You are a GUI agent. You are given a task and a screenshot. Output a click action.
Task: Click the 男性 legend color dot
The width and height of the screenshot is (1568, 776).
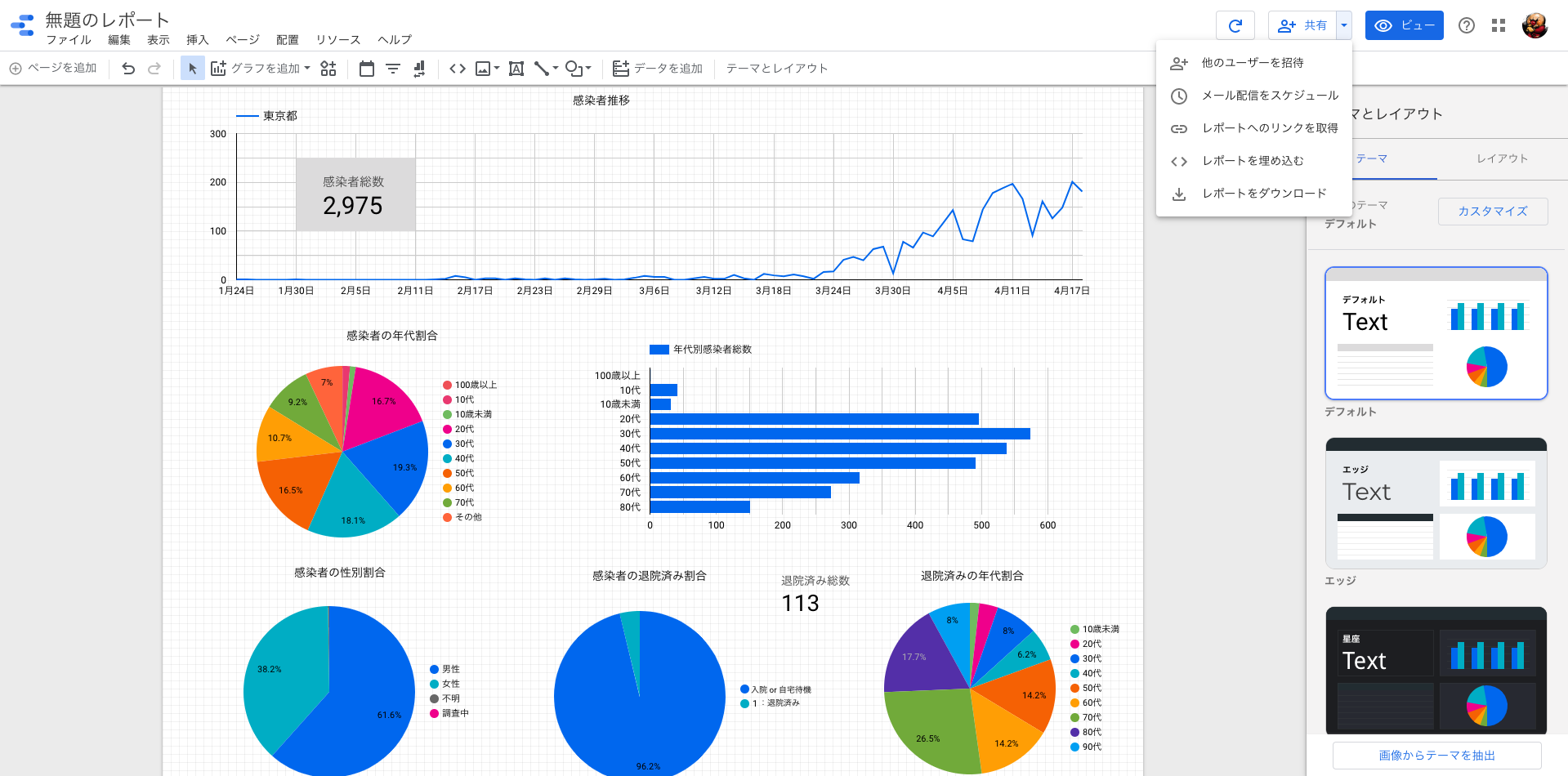click(x=435, y=669)
